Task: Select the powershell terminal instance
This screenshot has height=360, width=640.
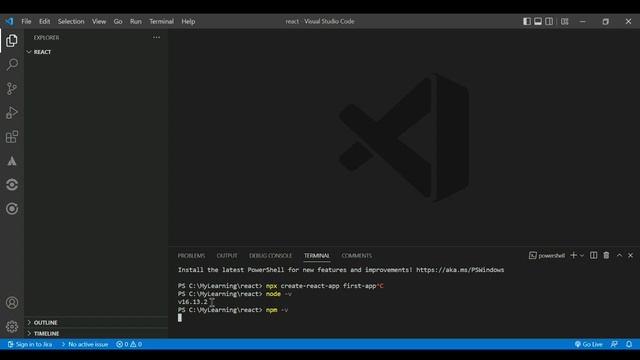Action: coord(547,256)
